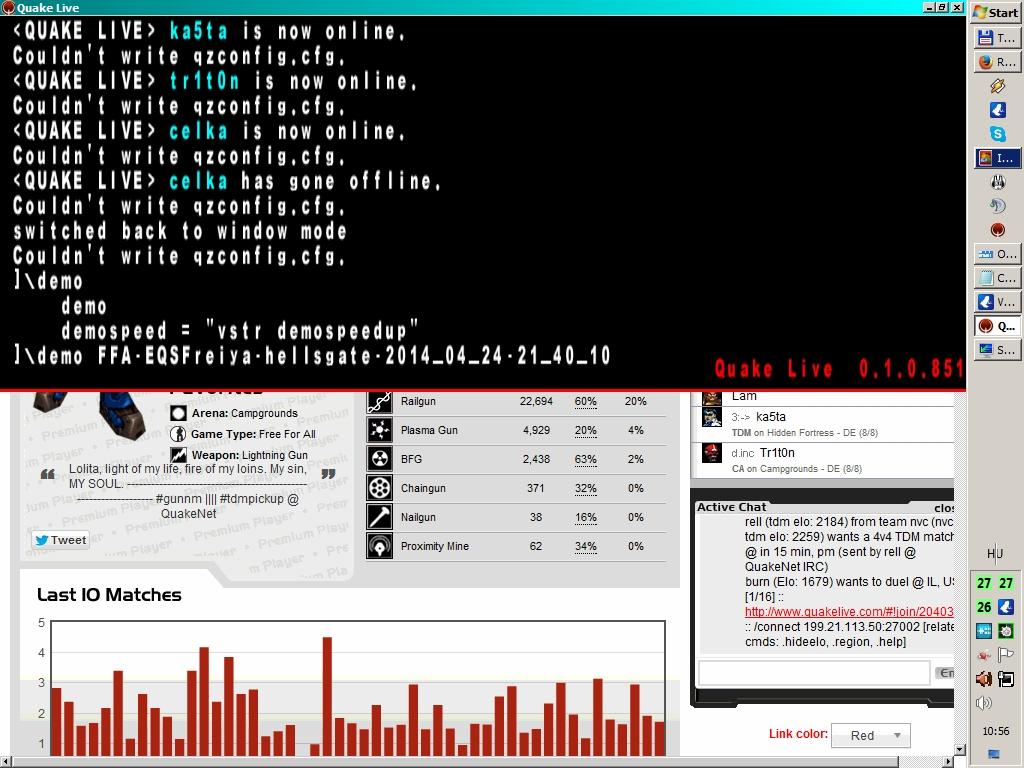Open the notepad C... taskbar button
1024x768 pixels.
[x=997, y=278]
